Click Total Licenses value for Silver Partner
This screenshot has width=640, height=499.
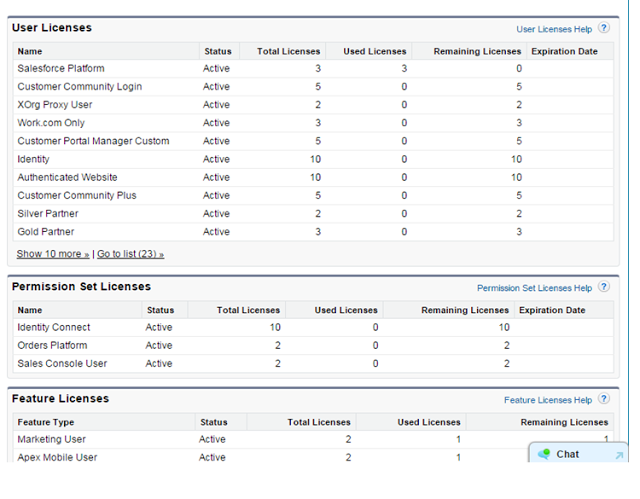[x=318, y=213]
